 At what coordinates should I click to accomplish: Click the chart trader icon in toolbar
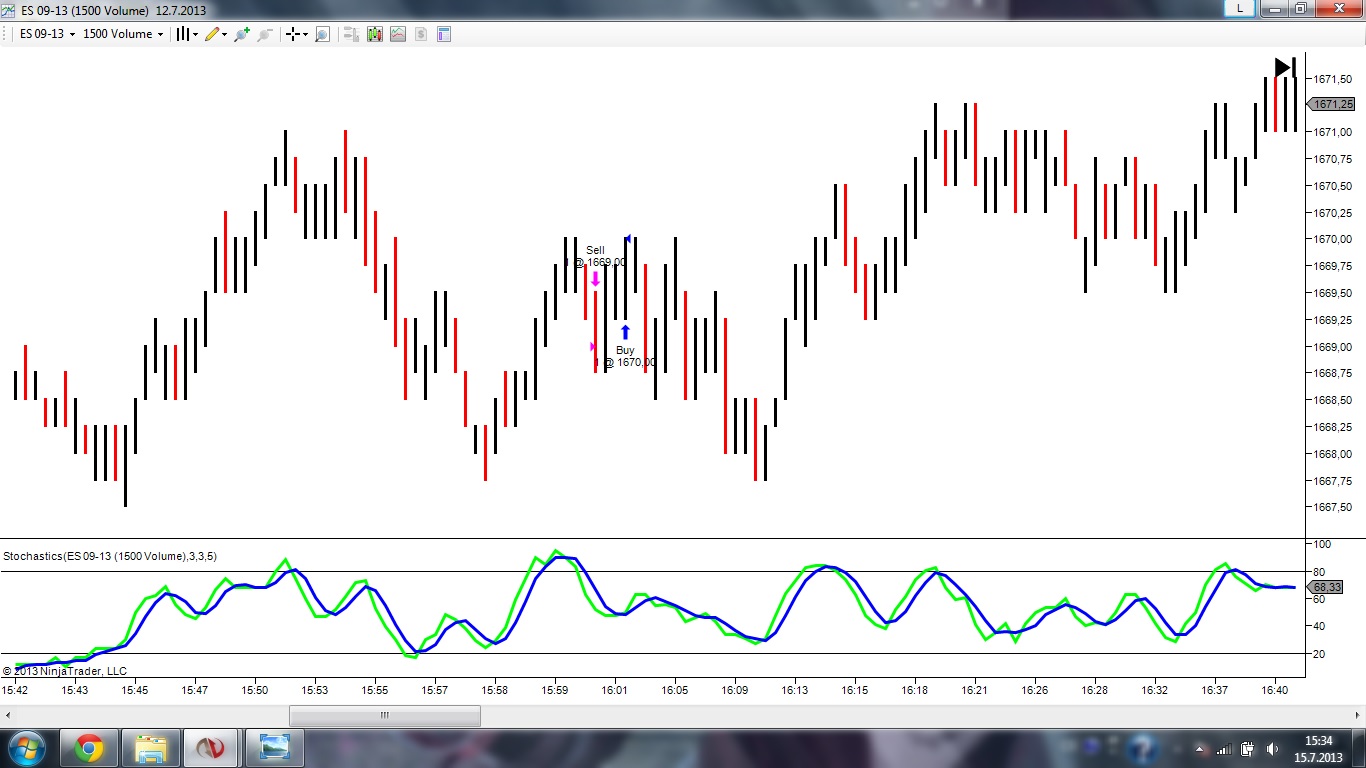pyautogui.click(x=351, y=34)
